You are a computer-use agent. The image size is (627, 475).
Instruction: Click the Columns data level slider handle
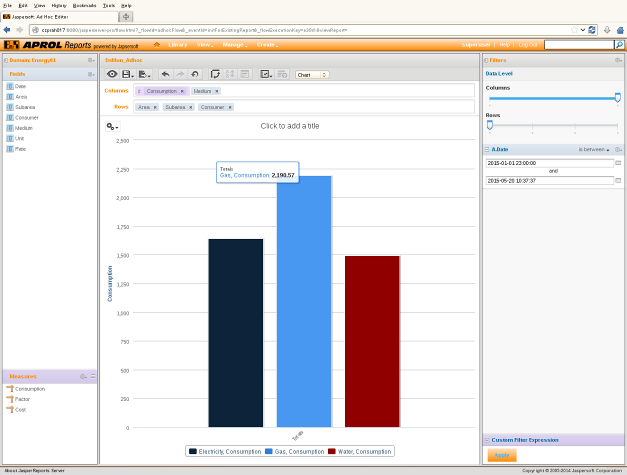tap(617, 97)
